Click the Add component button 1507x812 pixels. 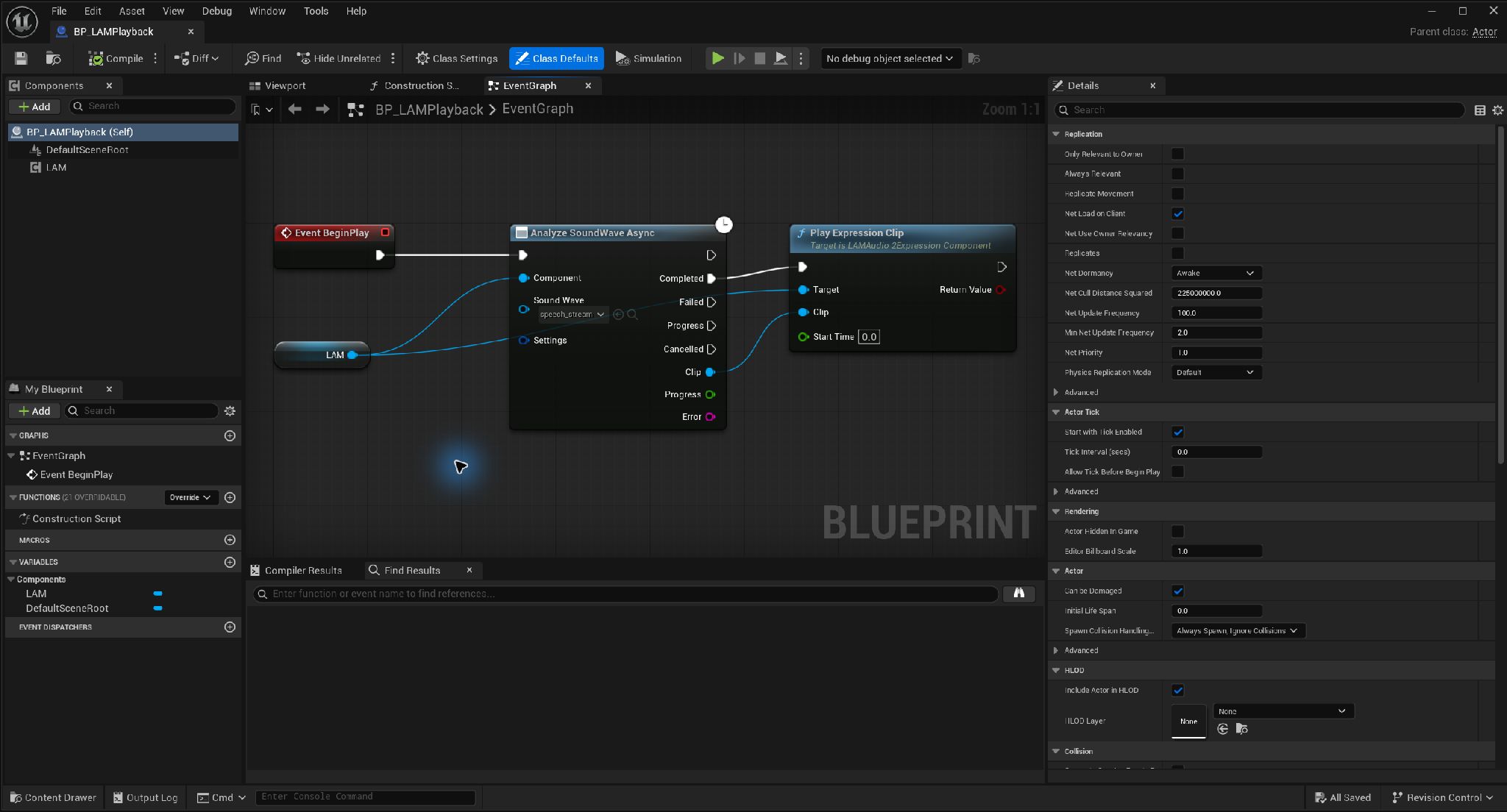click(x=35, y=107)
